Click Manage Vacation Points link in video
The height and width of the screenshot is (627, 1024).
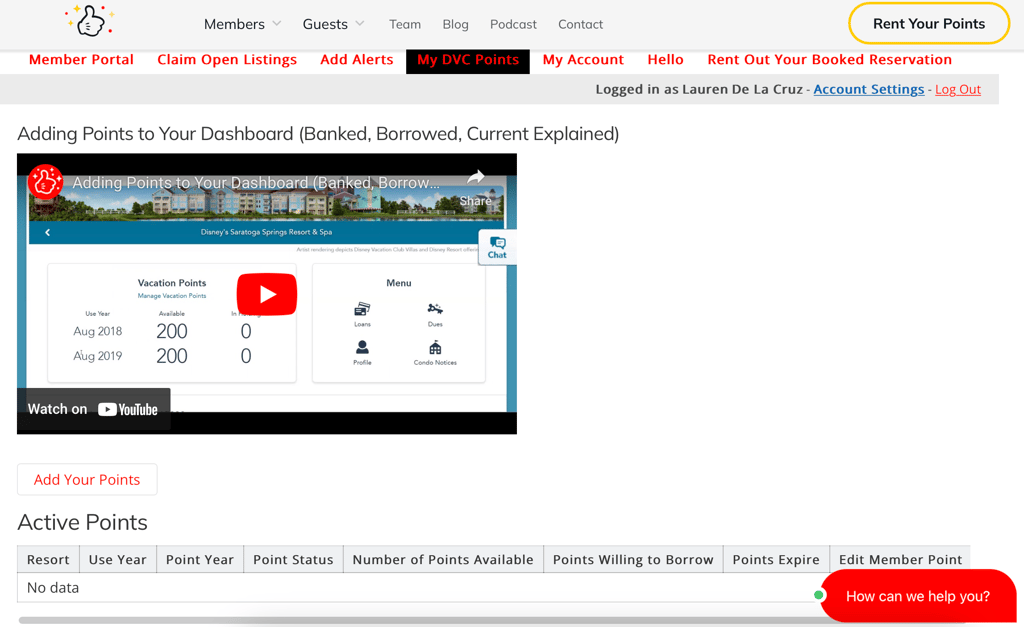click(x=172, y=296)
